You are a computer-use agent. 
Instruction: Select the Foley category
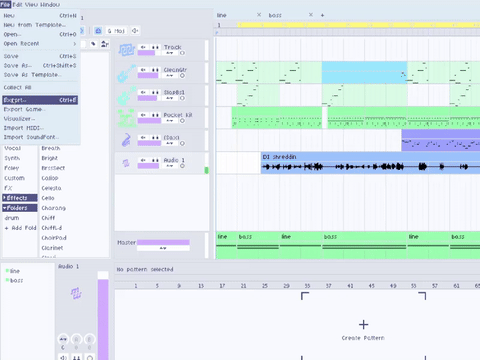[x=12, y=168]
